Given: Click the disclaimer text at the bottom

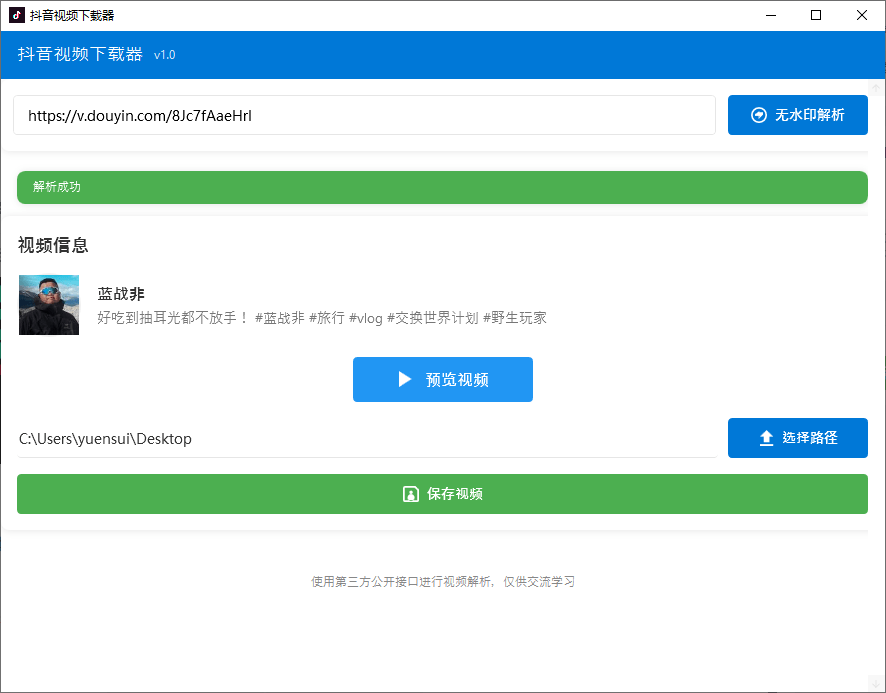Looking at the screenshot, I should (x=443, y=581).
